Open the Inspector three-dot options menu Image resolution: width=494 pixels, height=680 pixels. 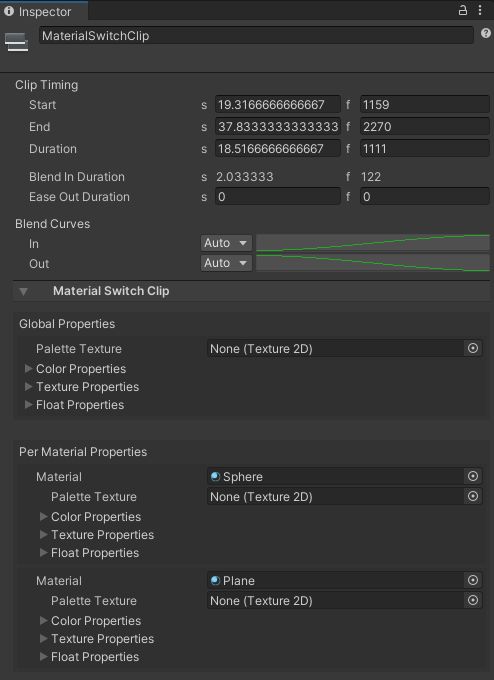tap(480, 10)
